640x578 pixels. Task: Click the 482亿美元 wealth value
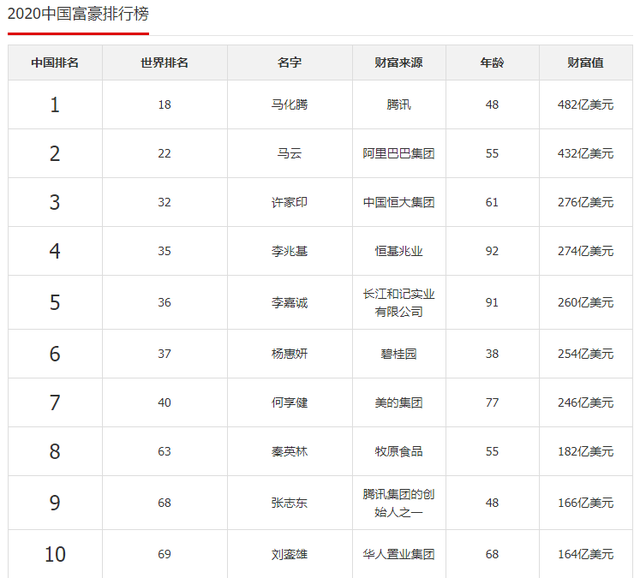point(586,105)
